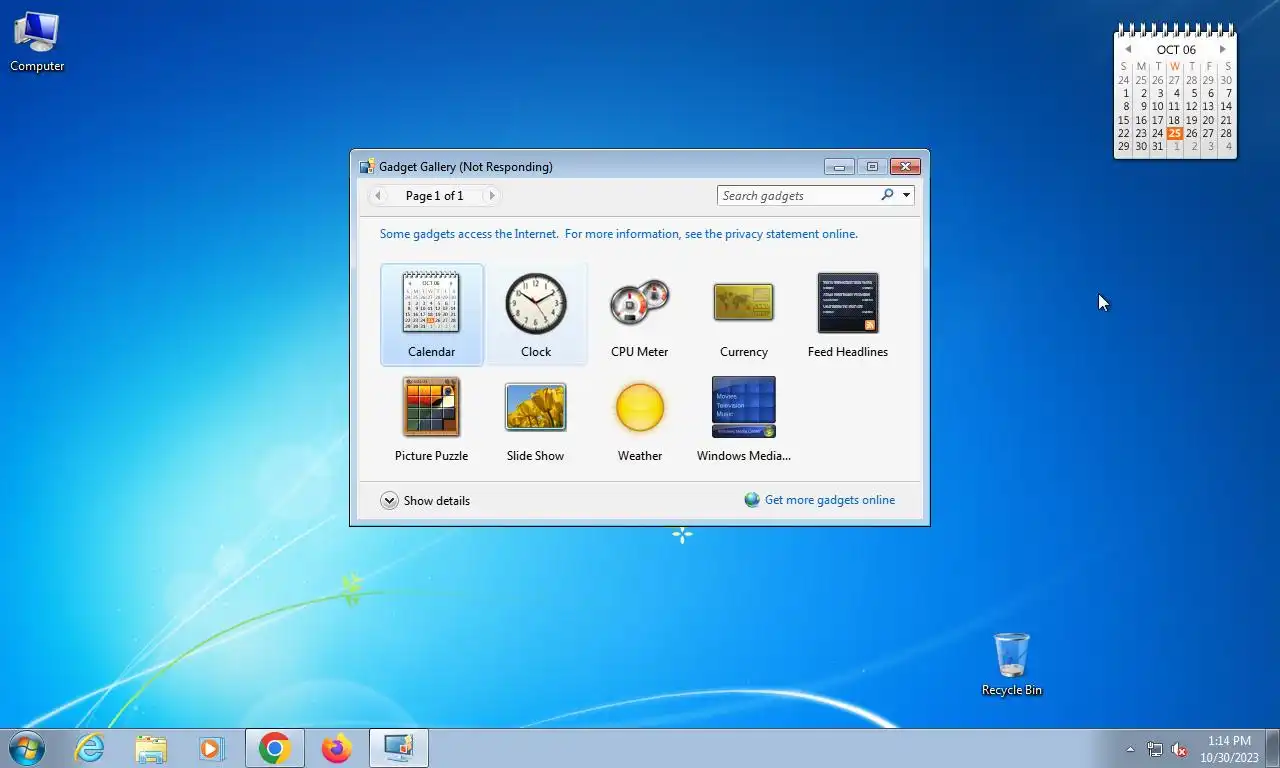Click the Gadget Gallery title bar icon
The image size is (1280, 768).
367,167
